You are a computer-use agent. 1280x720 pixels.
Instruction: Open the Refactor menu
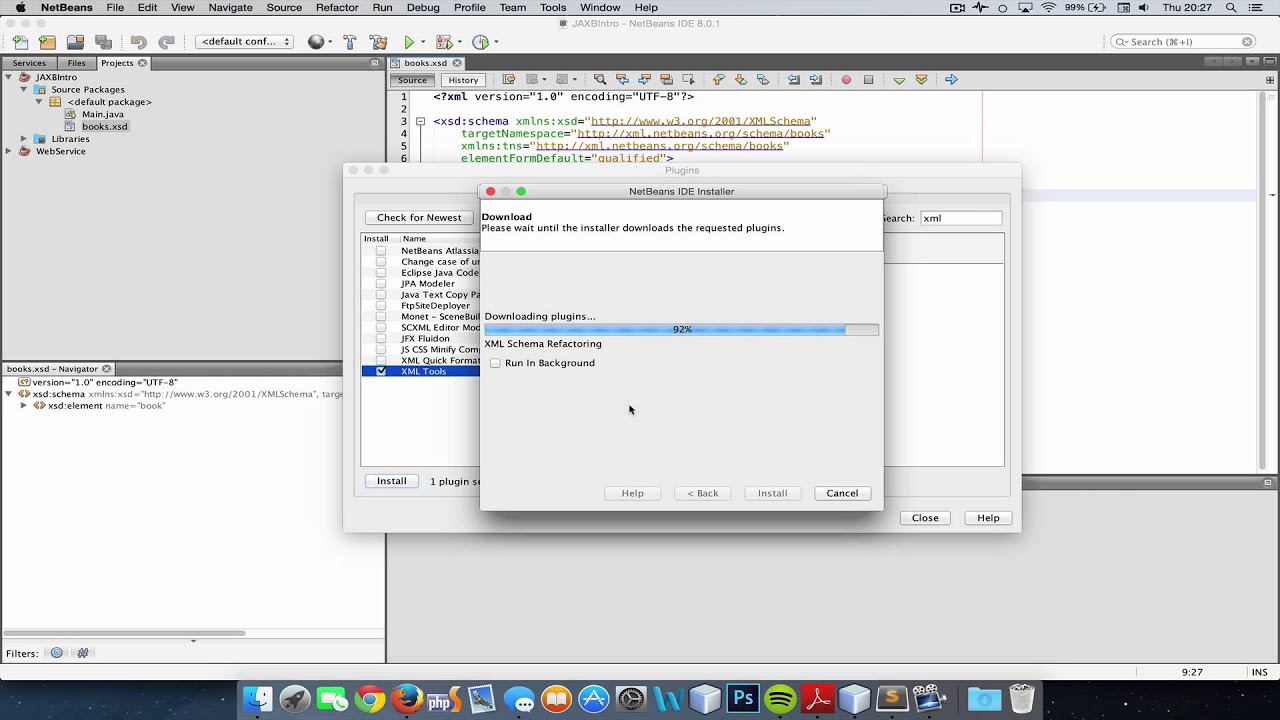337,7
